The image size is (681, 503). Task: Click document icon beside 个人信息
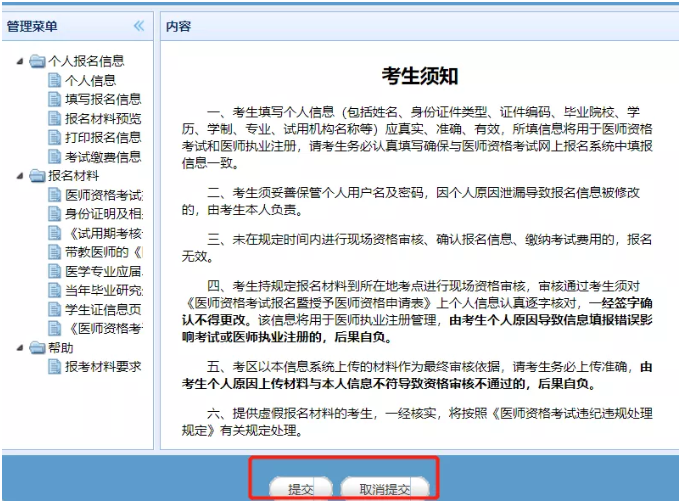click(x=55, y=80)
